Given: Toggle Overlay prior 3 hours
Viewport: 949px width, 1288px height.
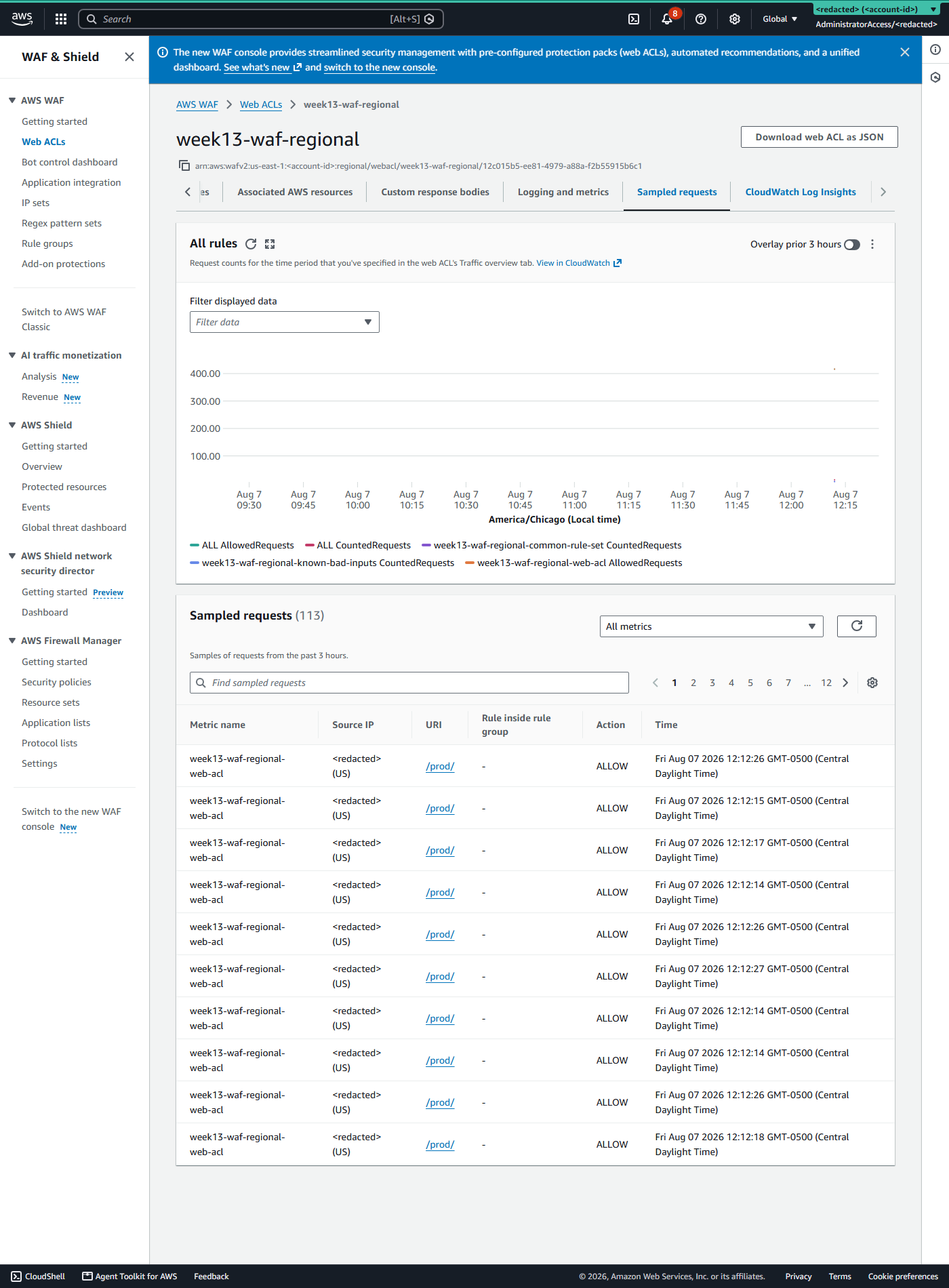Looking at the screenshot, I should [852, 245].
